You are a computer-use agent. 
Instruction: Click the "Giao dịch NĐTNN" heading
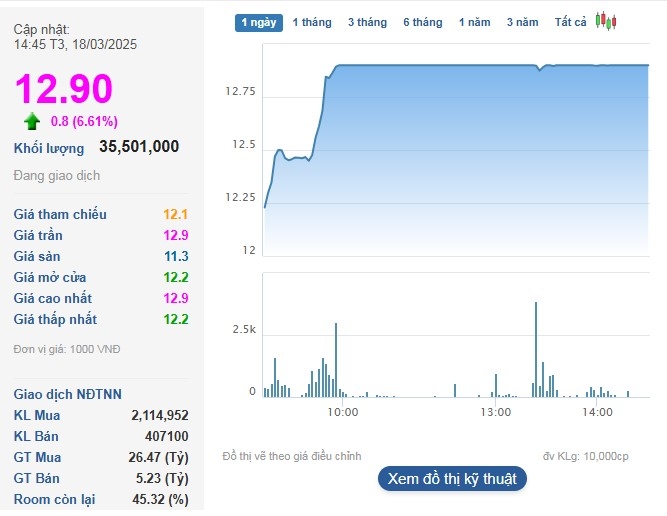click(x=68, y=394)
